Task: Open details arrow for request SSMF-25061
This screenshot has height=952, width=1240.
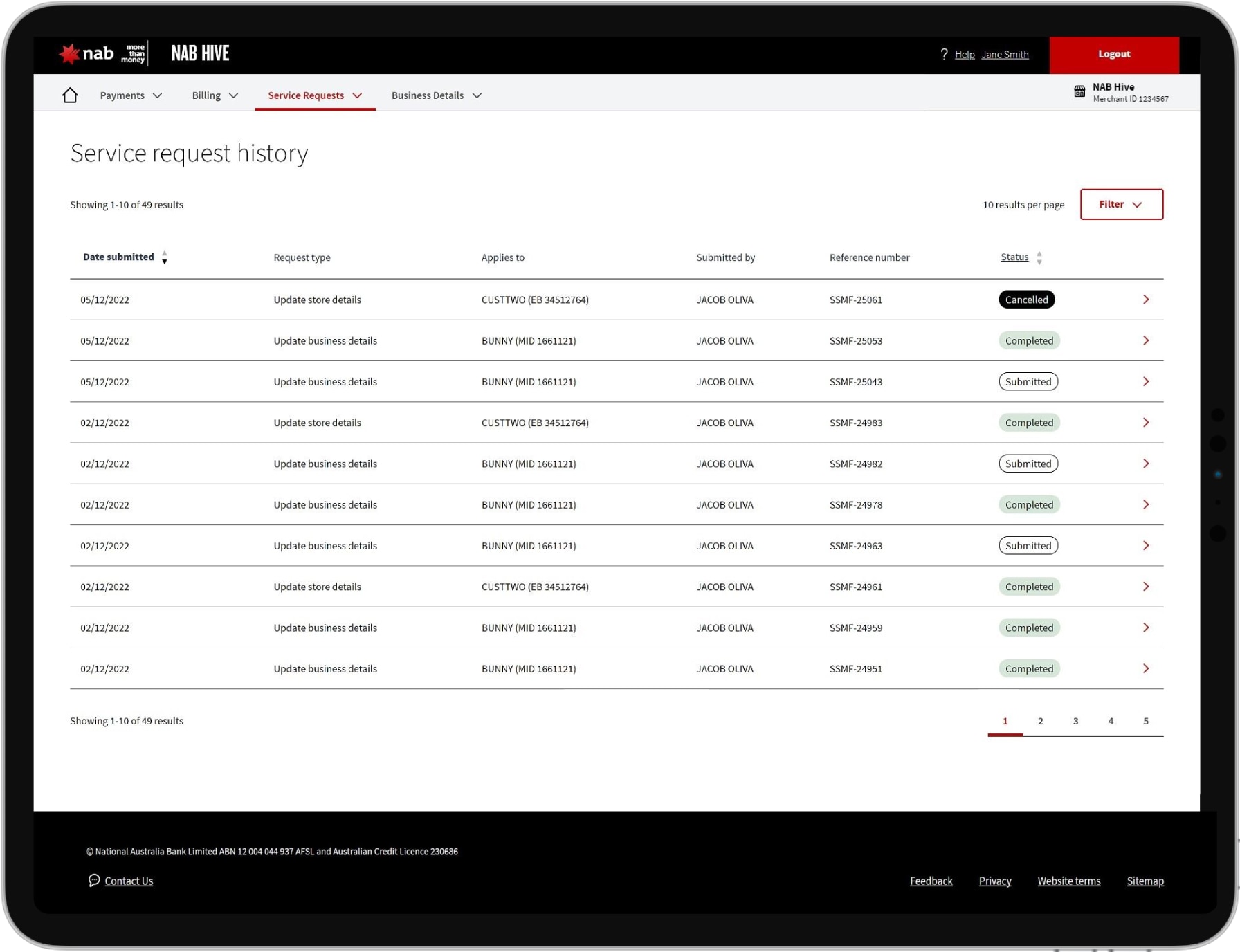Action: 1145,300
